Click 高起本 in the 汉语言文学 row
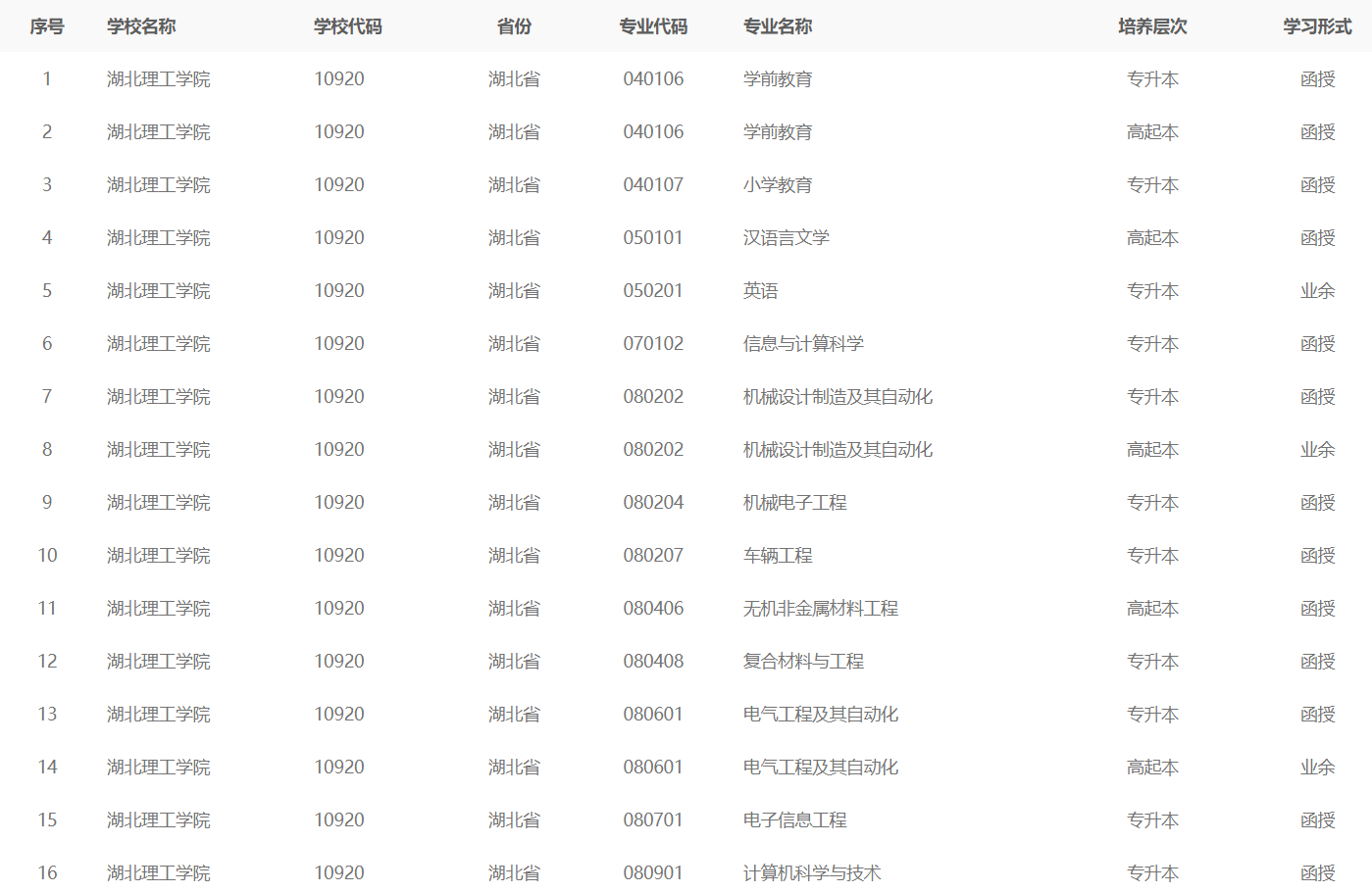 (x=1152, y=238)
